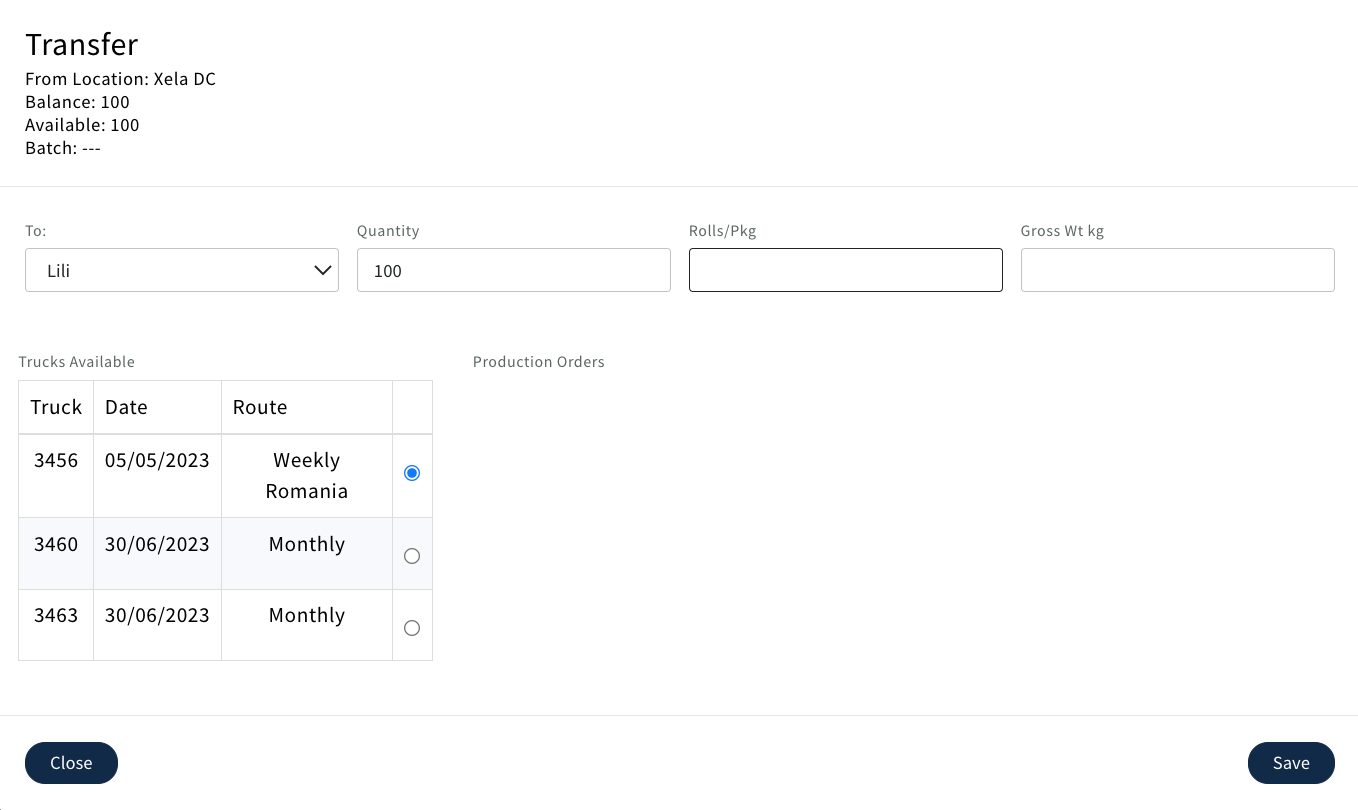1358x810 pixels.
Task: Click the chevron arrow beside Lili
Action: coord(322,270)
